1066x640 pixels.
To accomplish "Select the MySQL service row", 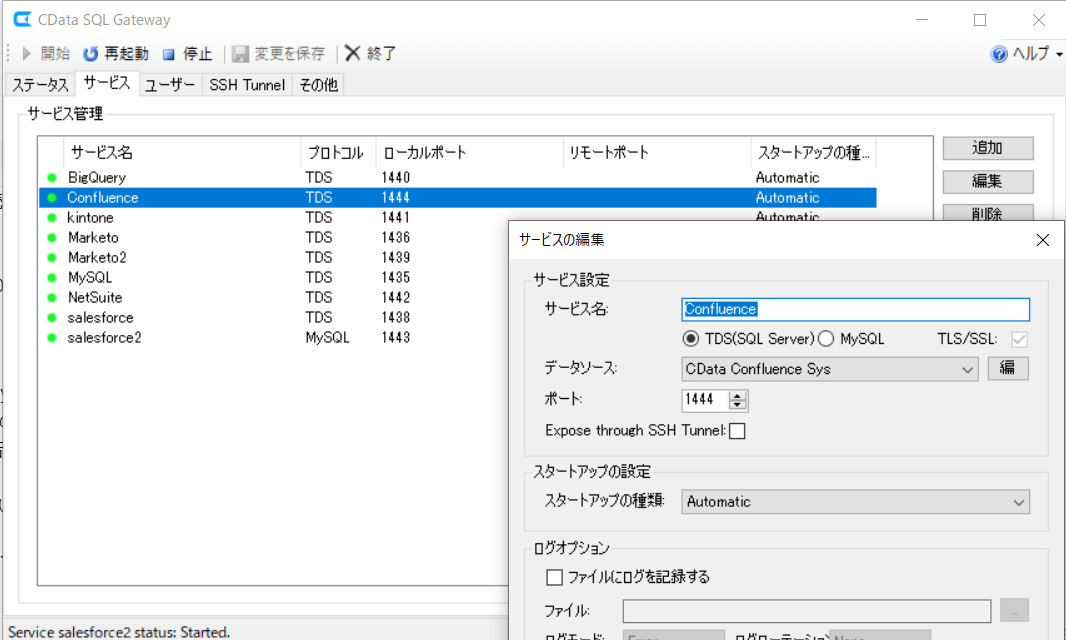I will pos(273,277).
